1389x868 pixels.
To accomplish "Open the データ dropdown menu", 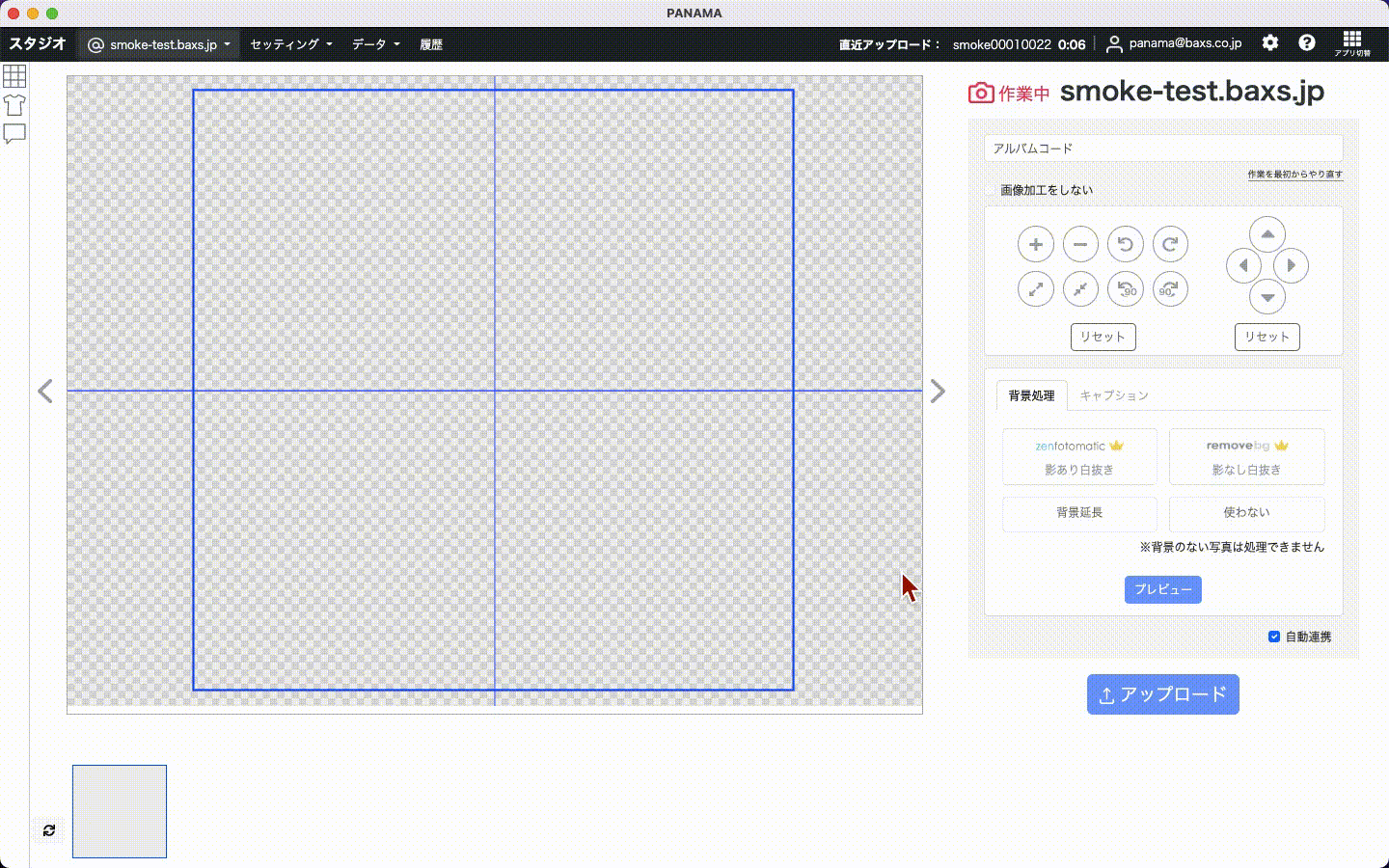I will click(x=375, y=44).
